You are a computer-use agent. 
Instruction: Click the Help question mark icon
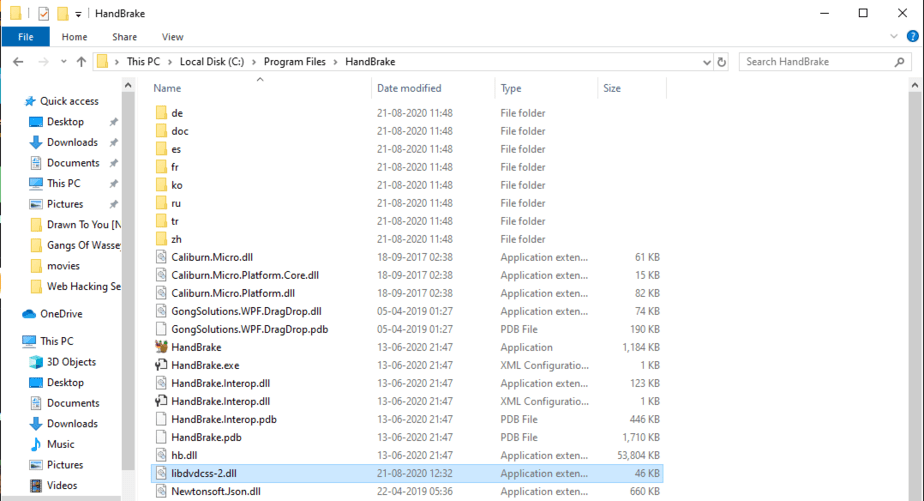click(x=911, y=37)
